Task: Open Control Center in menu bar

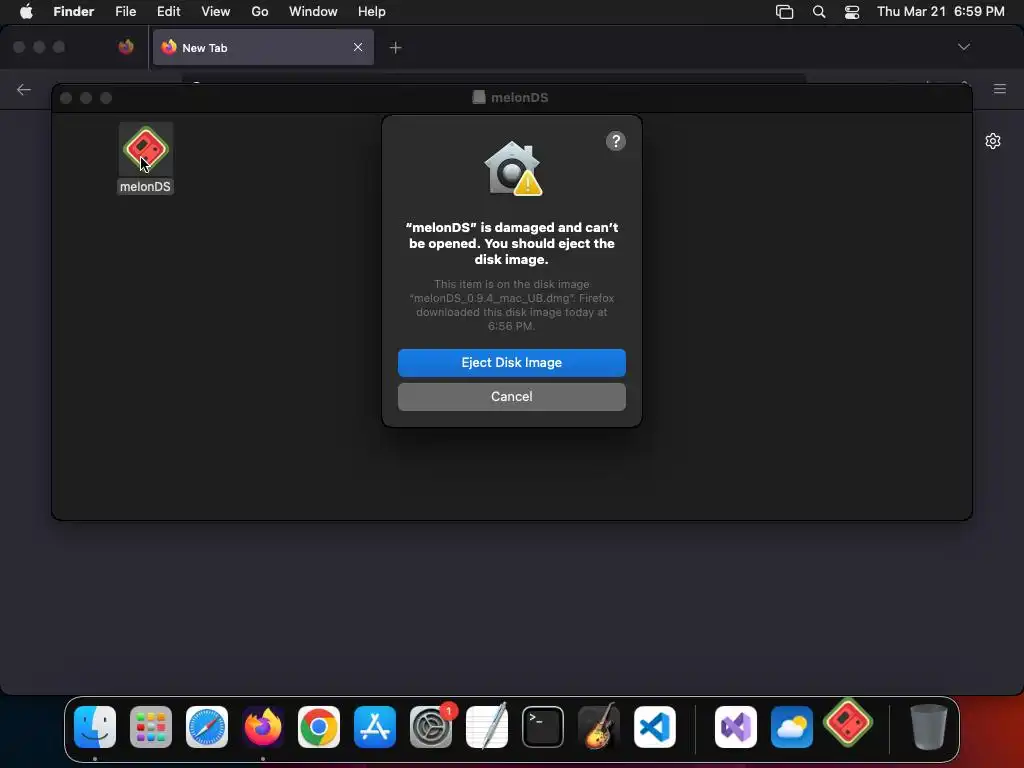Action: (x=852, y=12)
